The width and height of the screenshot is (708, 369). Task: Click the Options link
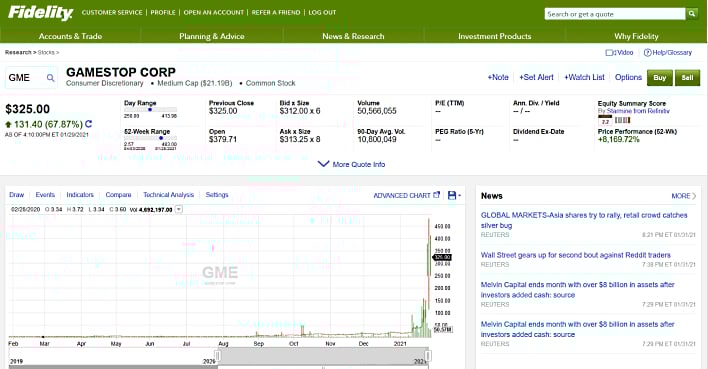(x=628, y=78)
